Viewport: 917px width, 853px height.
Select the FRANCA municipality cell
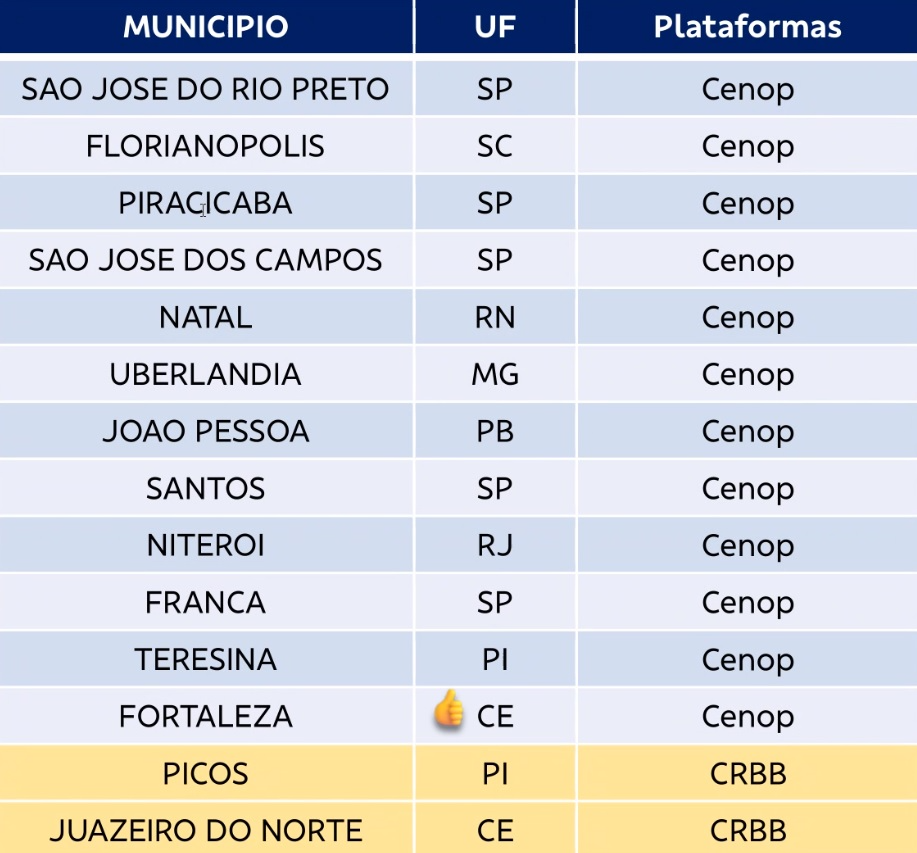pos(206,602)
